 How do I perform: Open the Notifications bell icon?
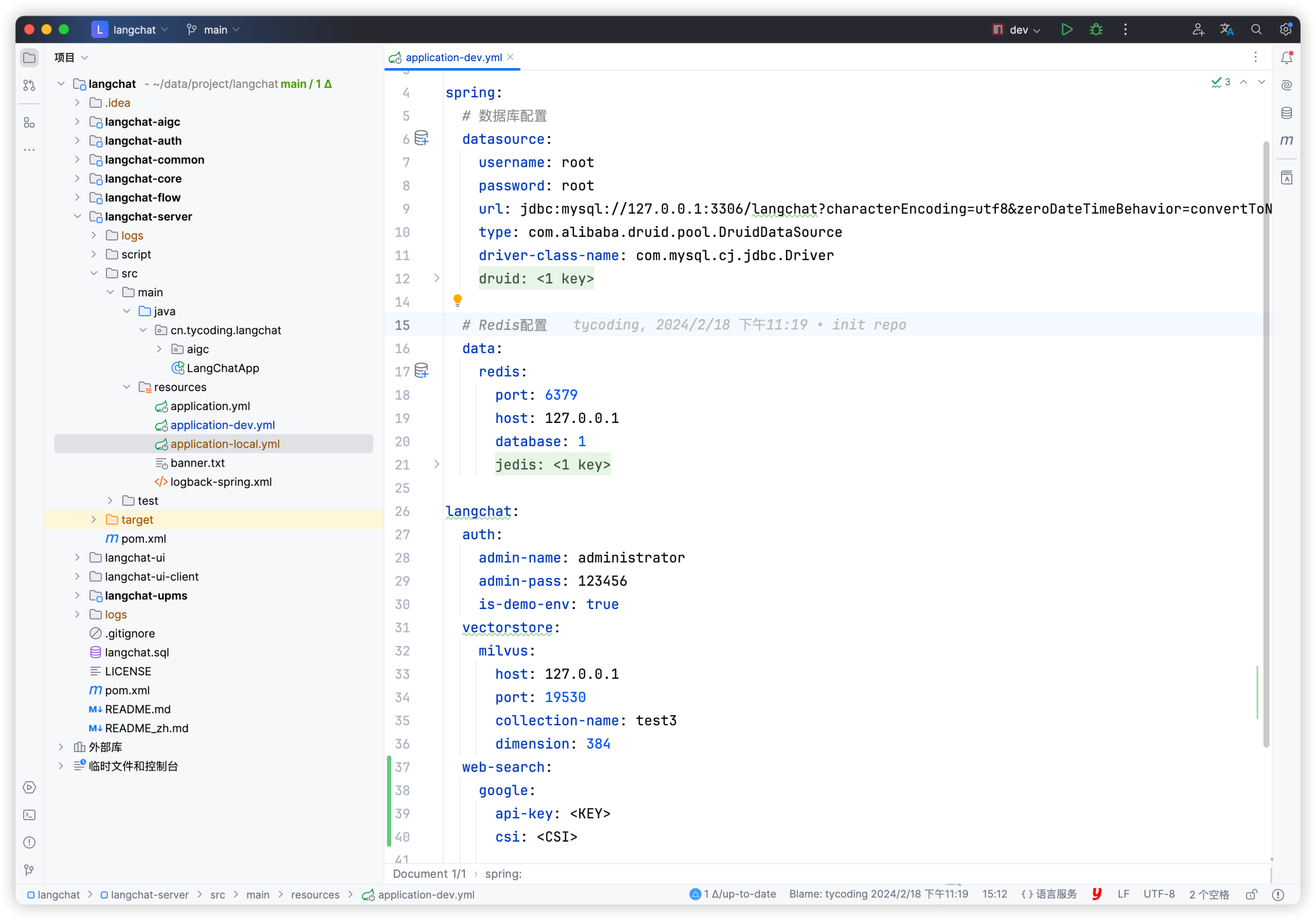pyautogui.click(x=1286, y=58)
